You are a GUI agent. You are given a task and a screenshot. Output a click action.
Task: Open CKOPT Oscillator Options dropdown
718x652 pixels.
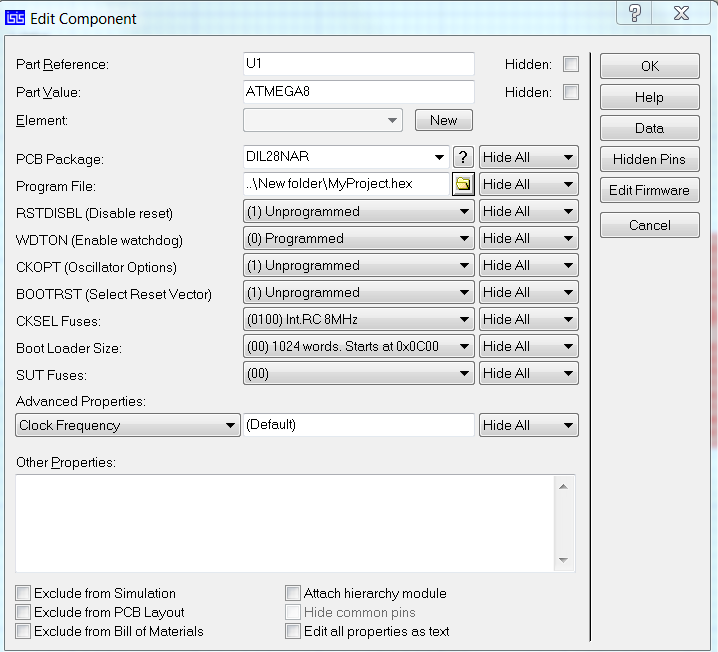pos(359,266)
